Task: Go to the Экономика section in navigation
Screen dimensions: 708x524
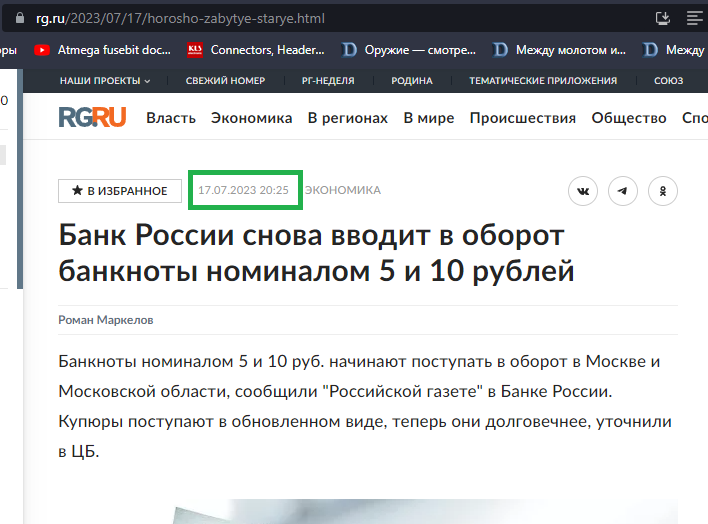Action: pyautogui.click(x=252, y=118)
